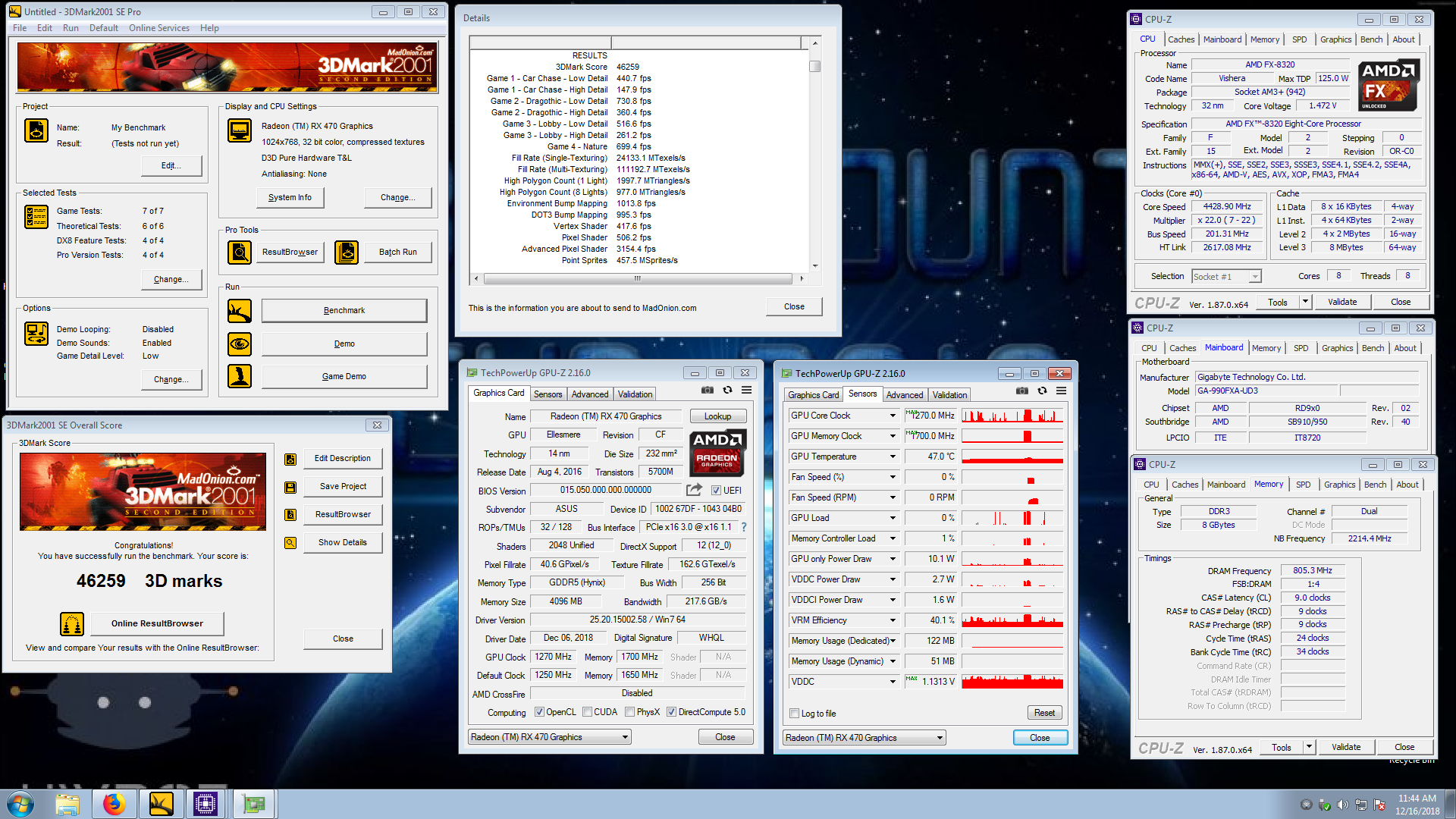Screen dimensions: 1456x819
Task: Click the Edit Description icon in Overall Score
Action: pyautogui.click(x=290, y=459)
